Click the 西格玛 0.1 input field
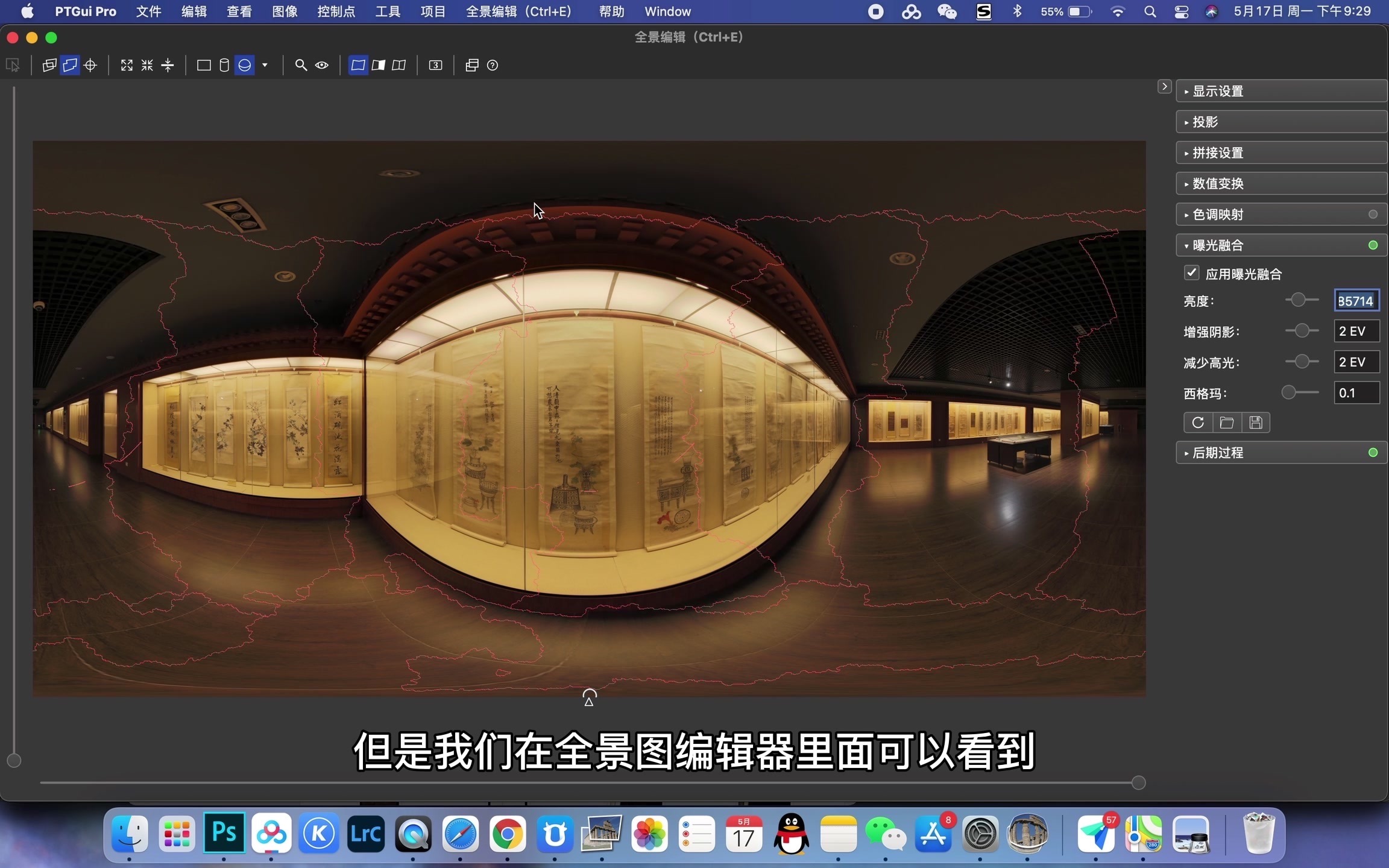 1356,393
